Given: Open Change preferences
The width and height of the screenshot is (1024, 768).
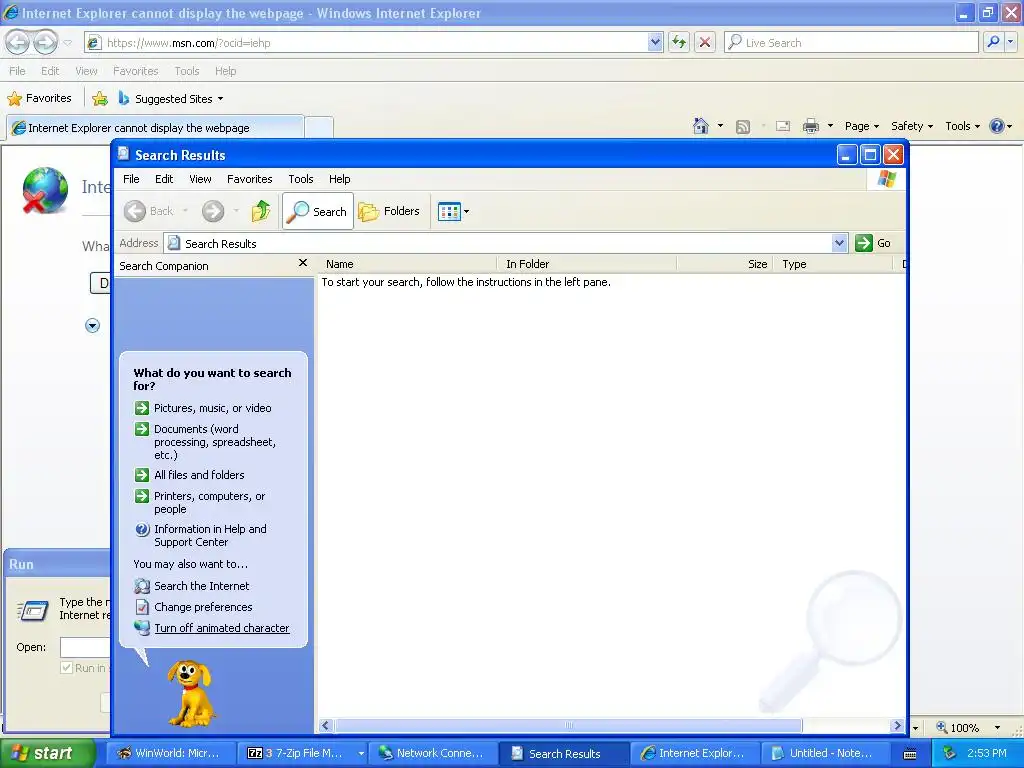Looking at the screenshot, I should tap(202, 607).
